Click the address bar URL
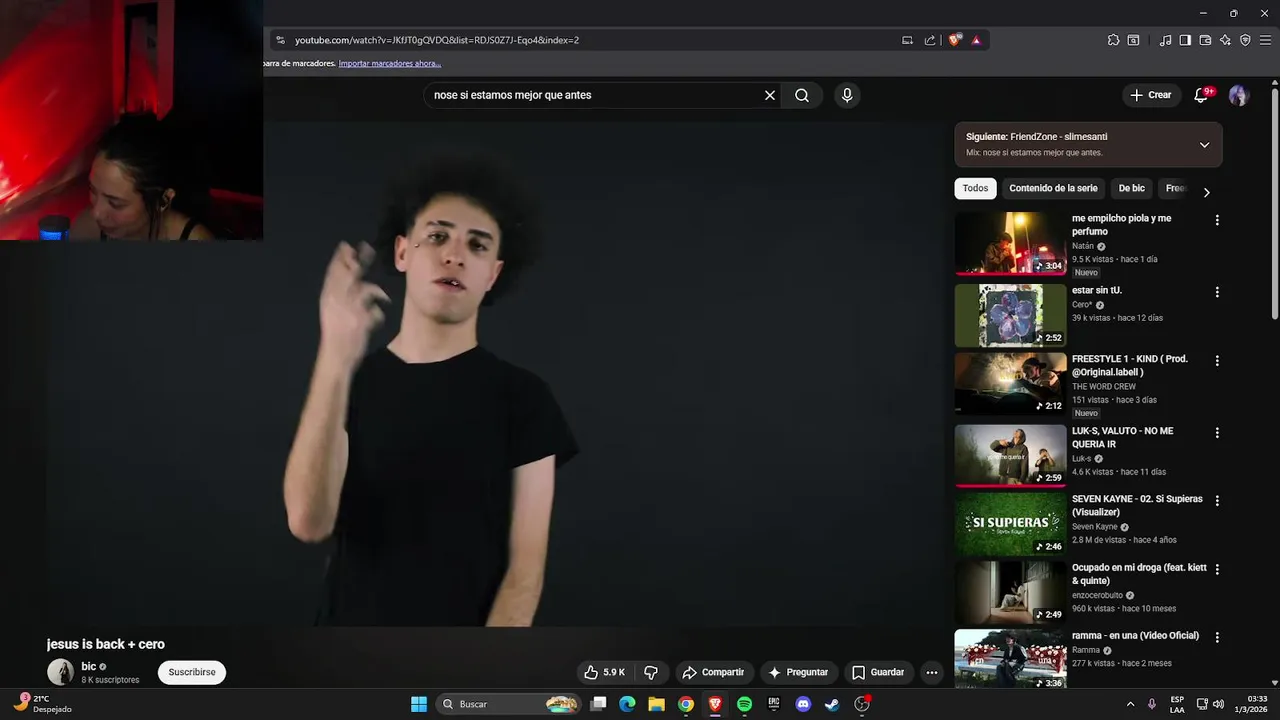The width and height of the screenshot is (1280, 720). 437,40
